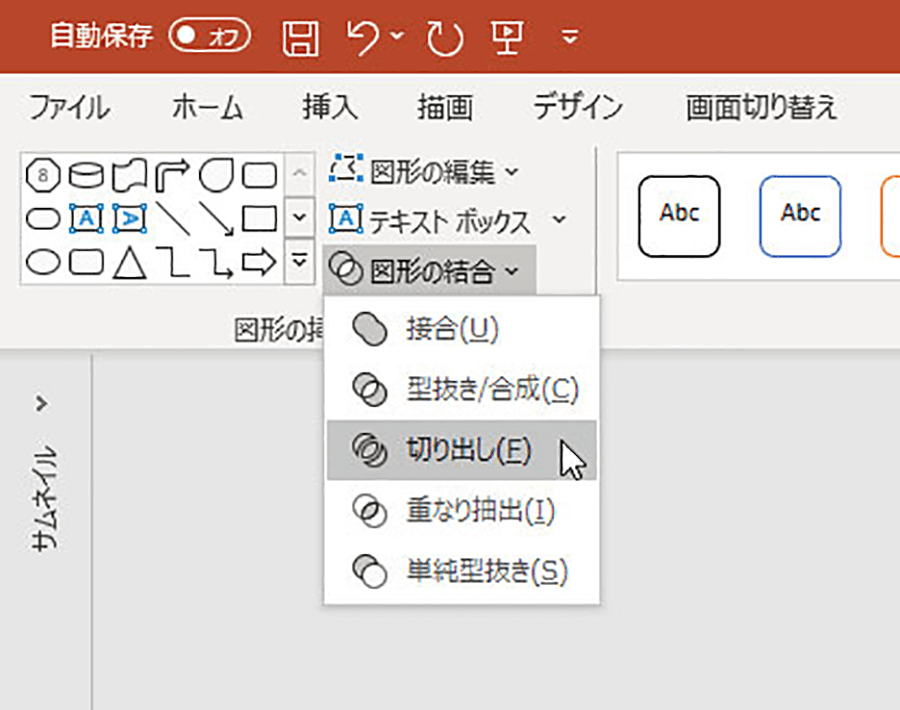Choose 単純型抜き(S) from menu
The width and height of the screenshot is (900, 710).
461,571
